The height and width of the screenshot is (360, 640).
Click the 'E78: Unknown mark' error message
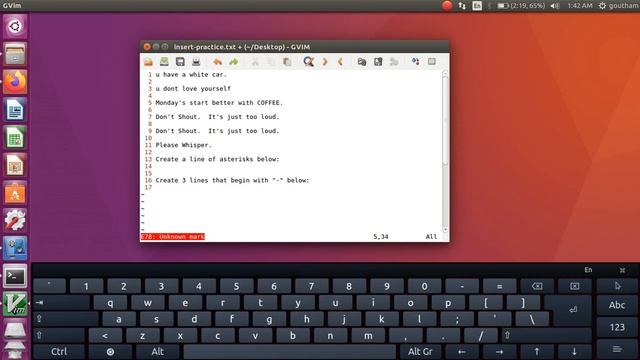tap(173, 237)
